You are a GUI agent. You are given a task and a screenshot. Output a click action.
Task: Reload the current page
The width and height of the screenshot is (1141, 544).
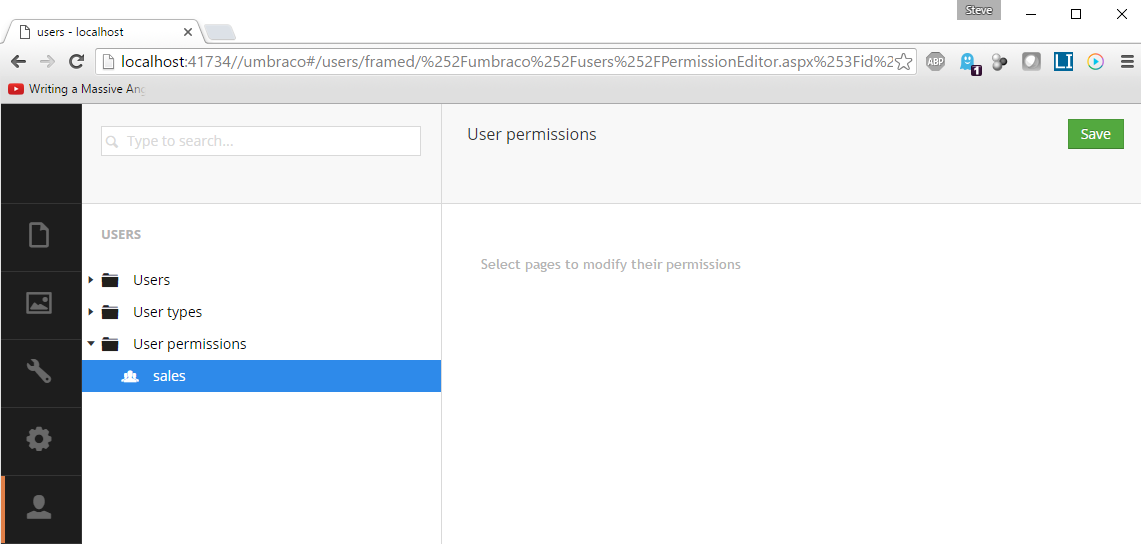(76, 62)
